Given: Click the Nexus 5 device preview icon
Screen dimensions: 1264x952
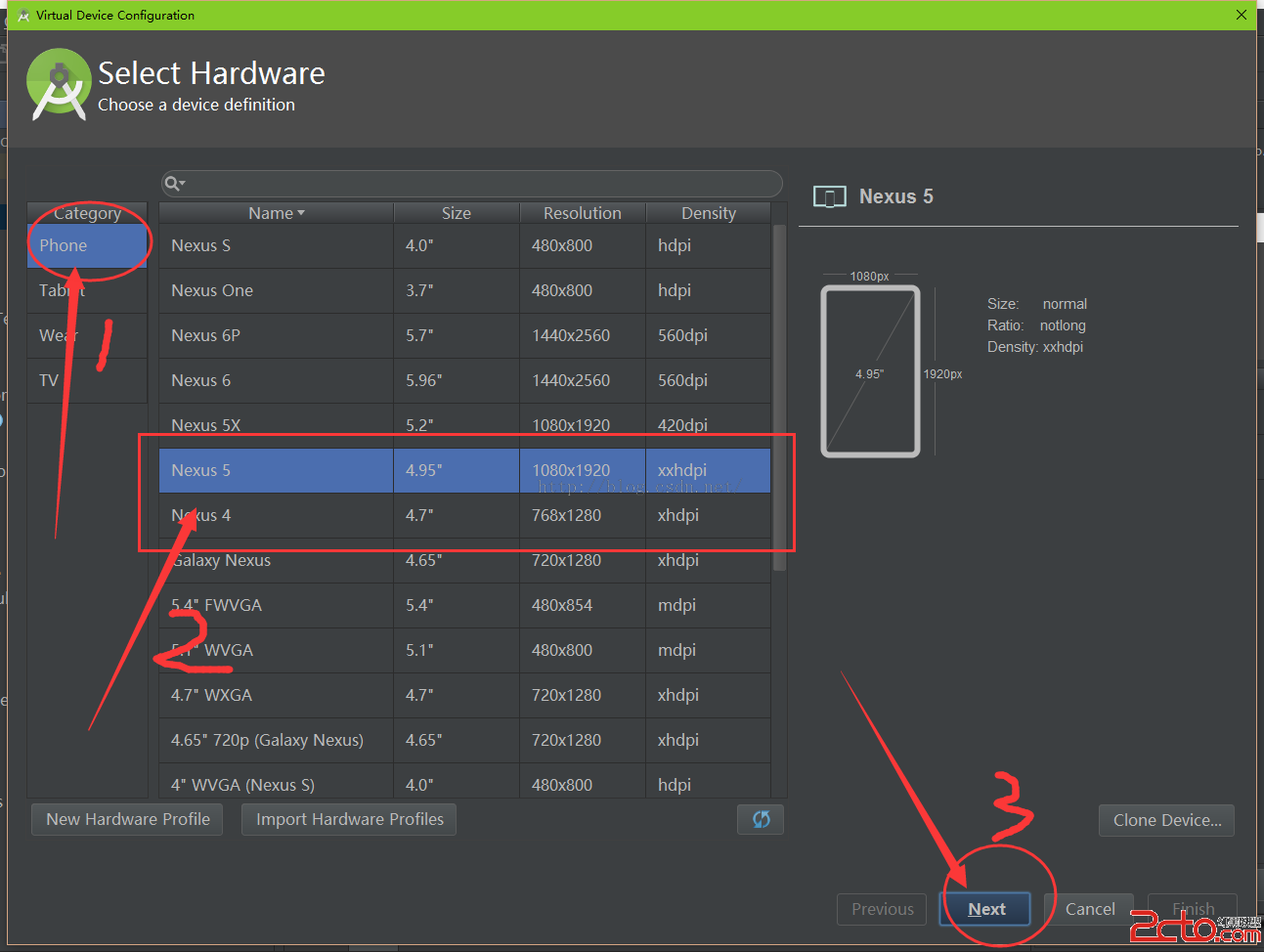Looking at the screenshot, I should click(x=829, y=197).
